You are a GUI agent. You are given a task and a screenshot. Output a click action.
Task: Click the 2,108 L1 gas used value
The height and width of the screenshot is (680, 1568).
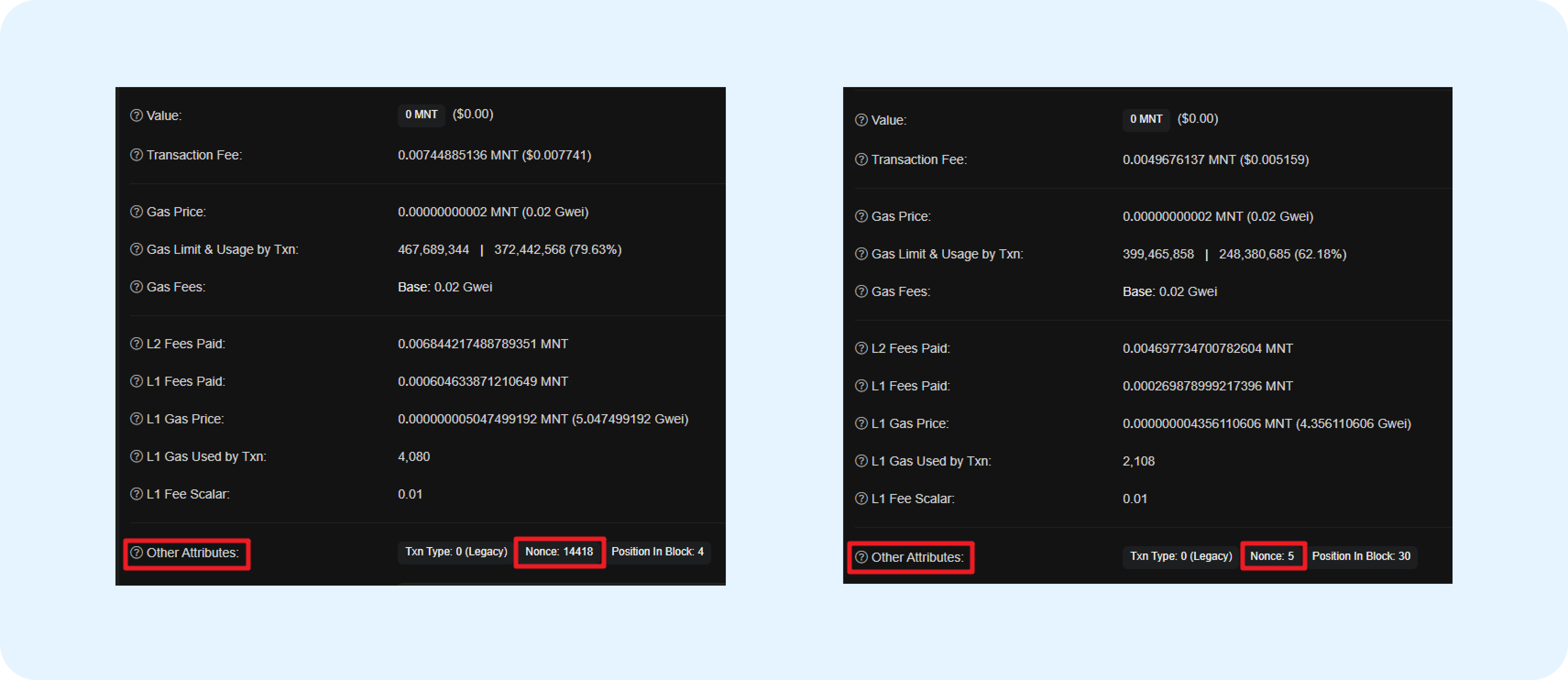coord(1138,461)
